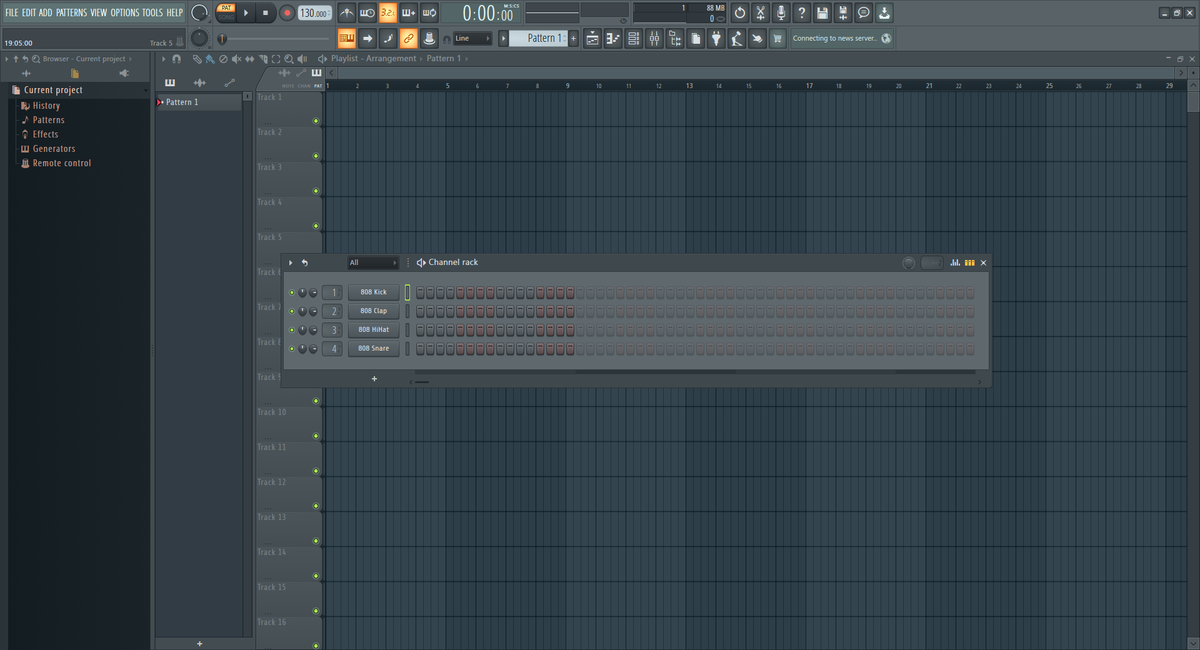1200x650 pixels.
Task: Open the plugin picker plug icon
Action: tap(716, 38)
